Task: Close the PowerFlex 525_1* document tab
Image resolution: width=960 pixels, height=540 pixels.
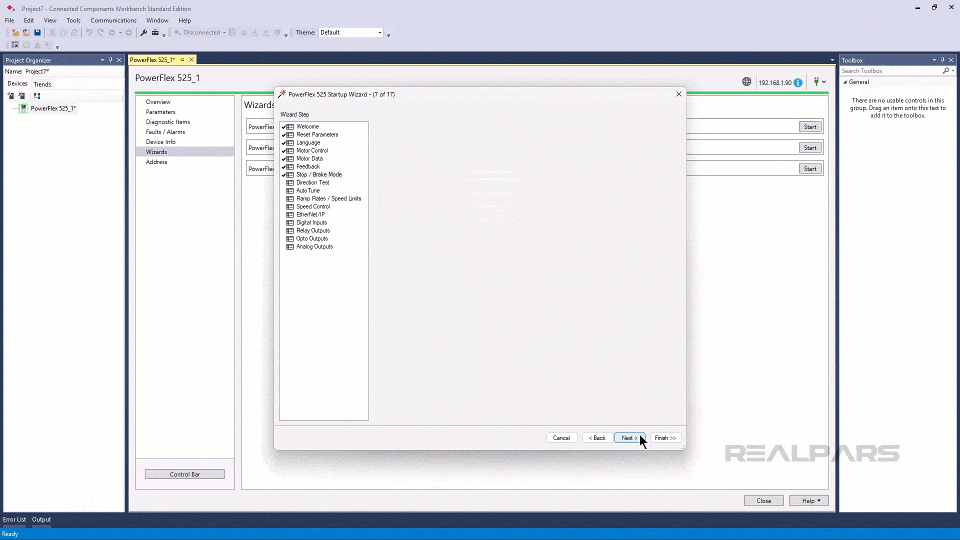Action: point(191,59)
